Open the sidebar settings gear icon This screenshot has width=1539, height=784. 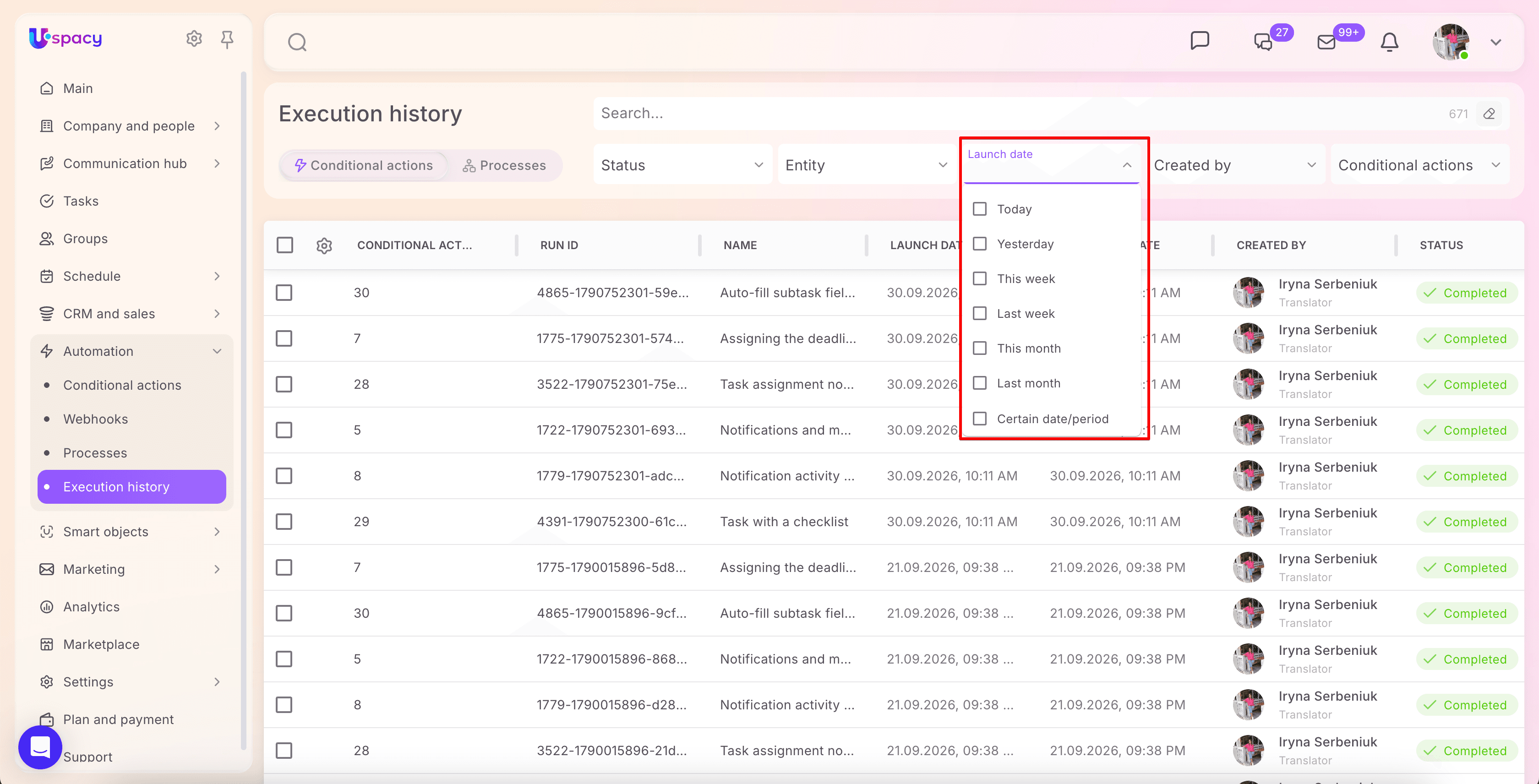click(194, 39)
